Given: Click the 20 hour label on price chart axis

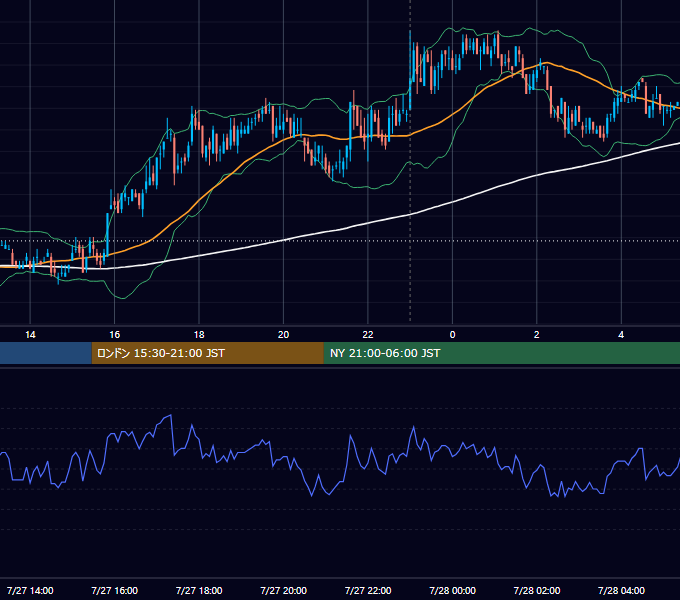Looking at the screenshot, I should (283, 335).
